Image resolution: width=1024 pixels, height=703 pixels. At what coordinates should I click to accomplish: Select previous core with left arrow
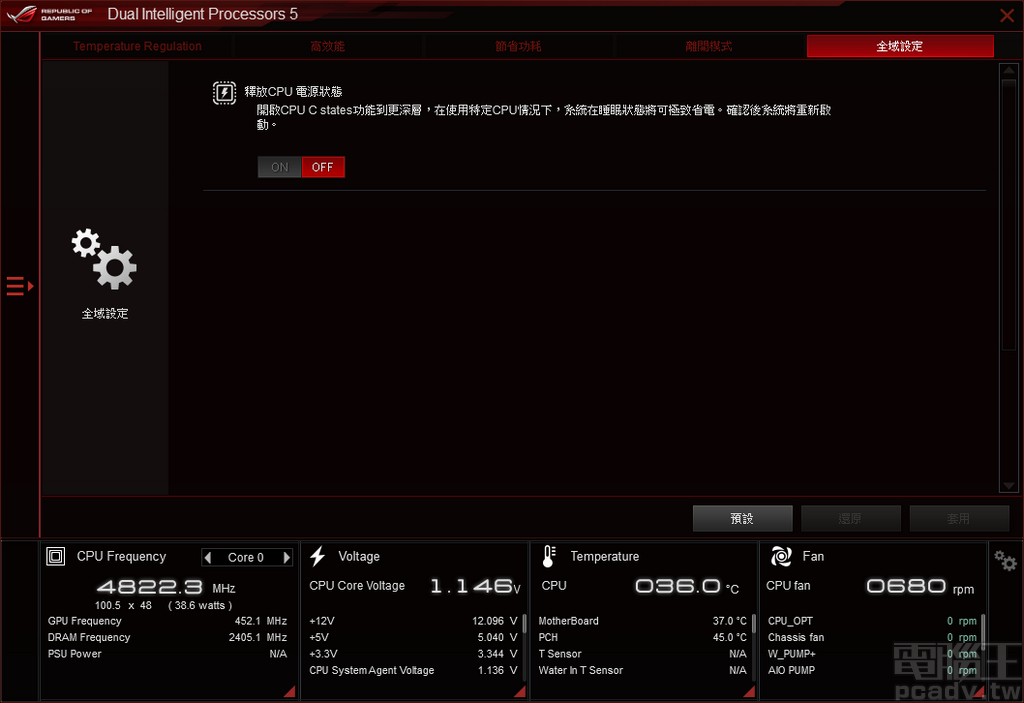tap(208, 557)
